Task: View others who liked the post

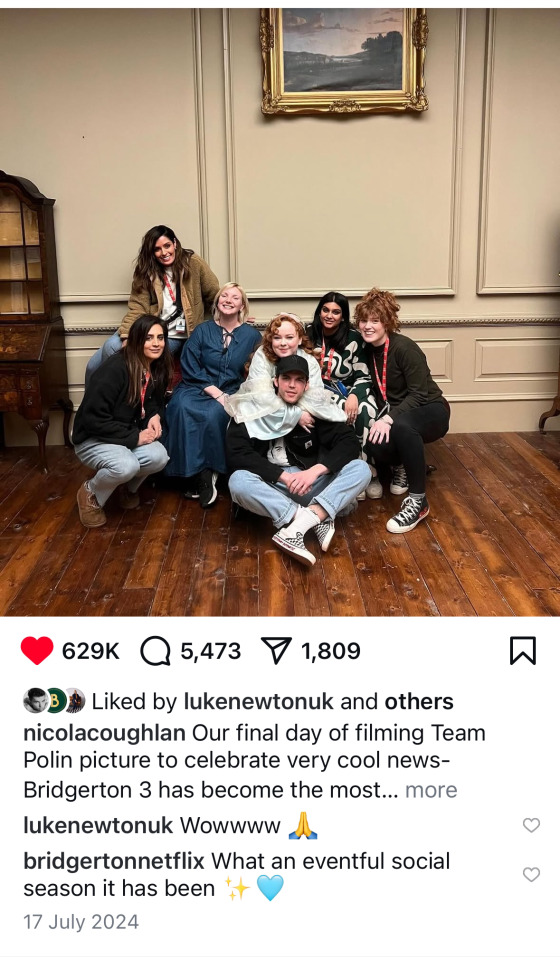Action: click(419, 702)
